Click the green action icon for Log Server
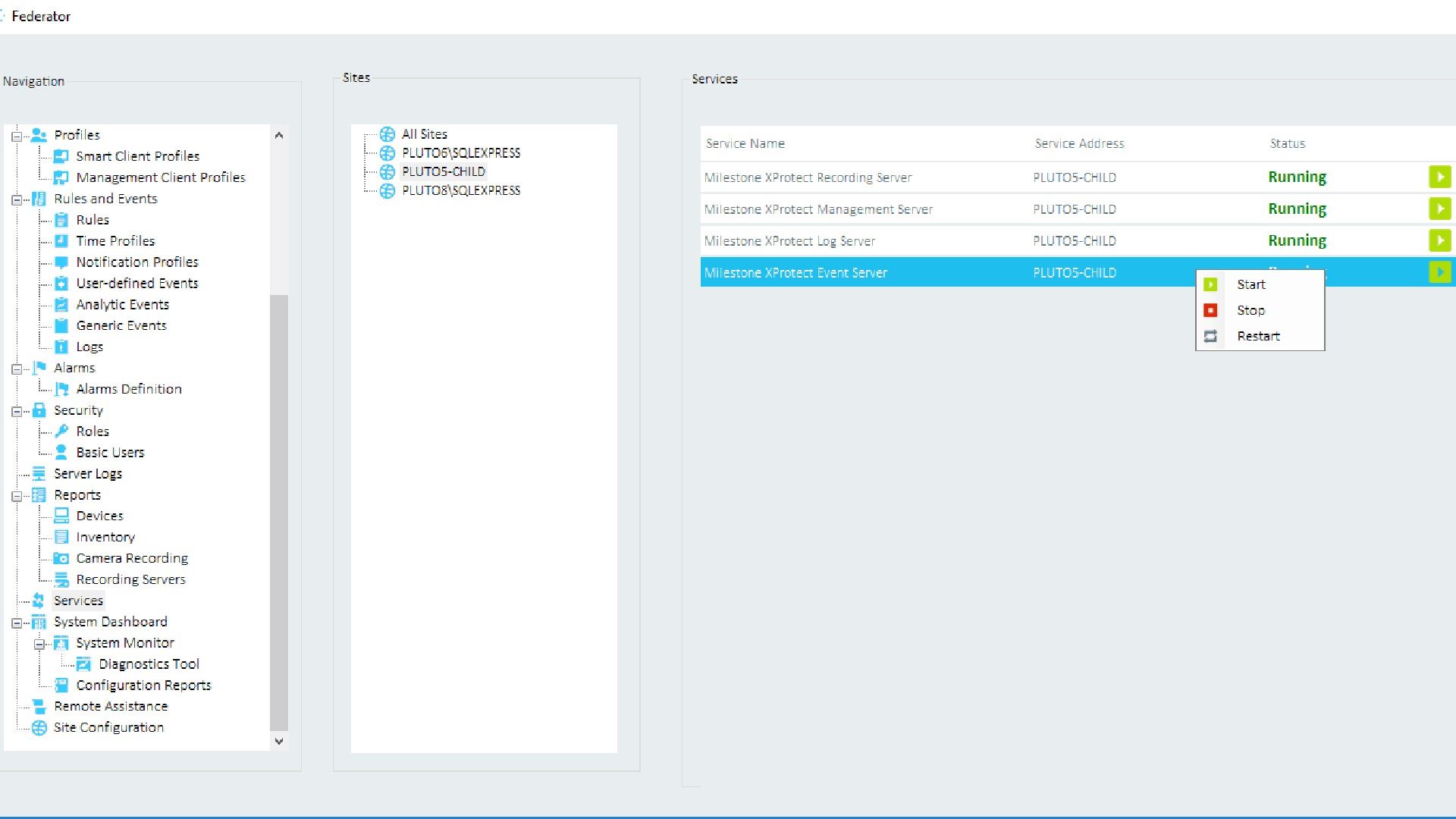This screenshot has width=1456, height=819. [x=1439, y=240]
